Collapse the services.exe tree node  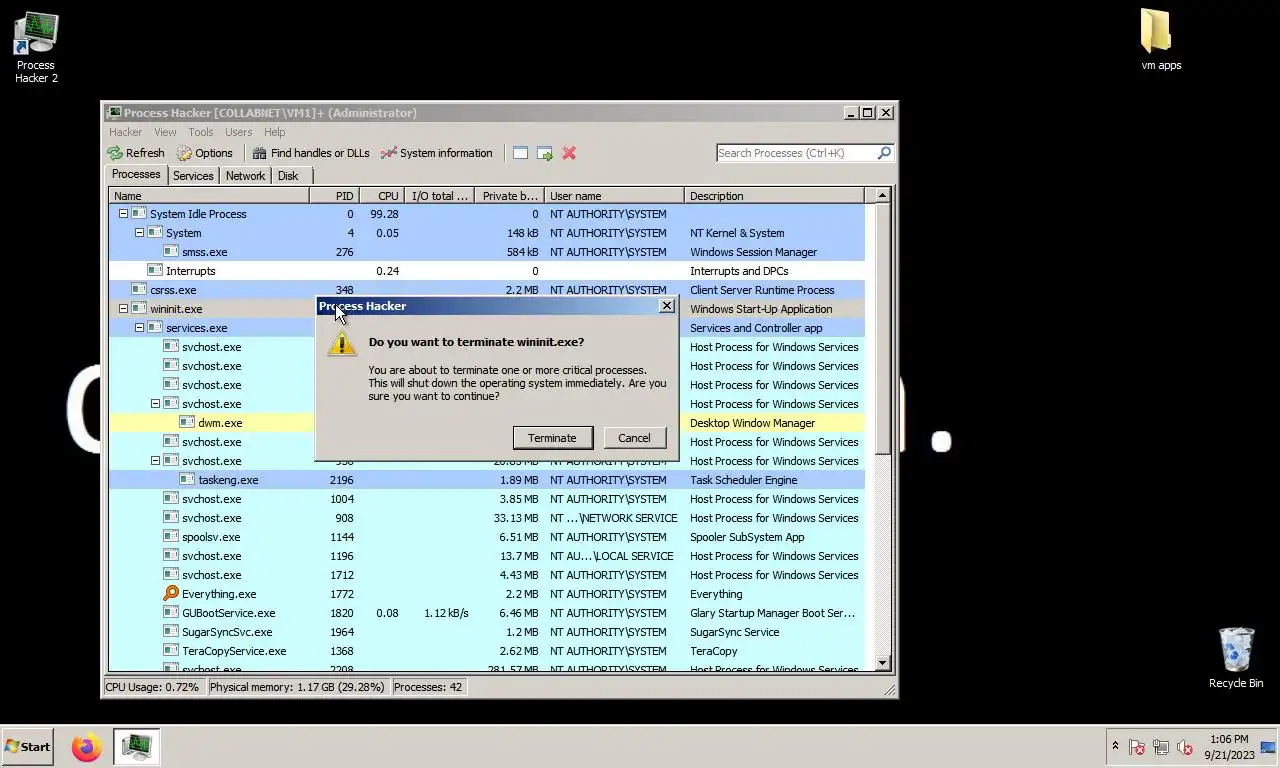point(139,328)
